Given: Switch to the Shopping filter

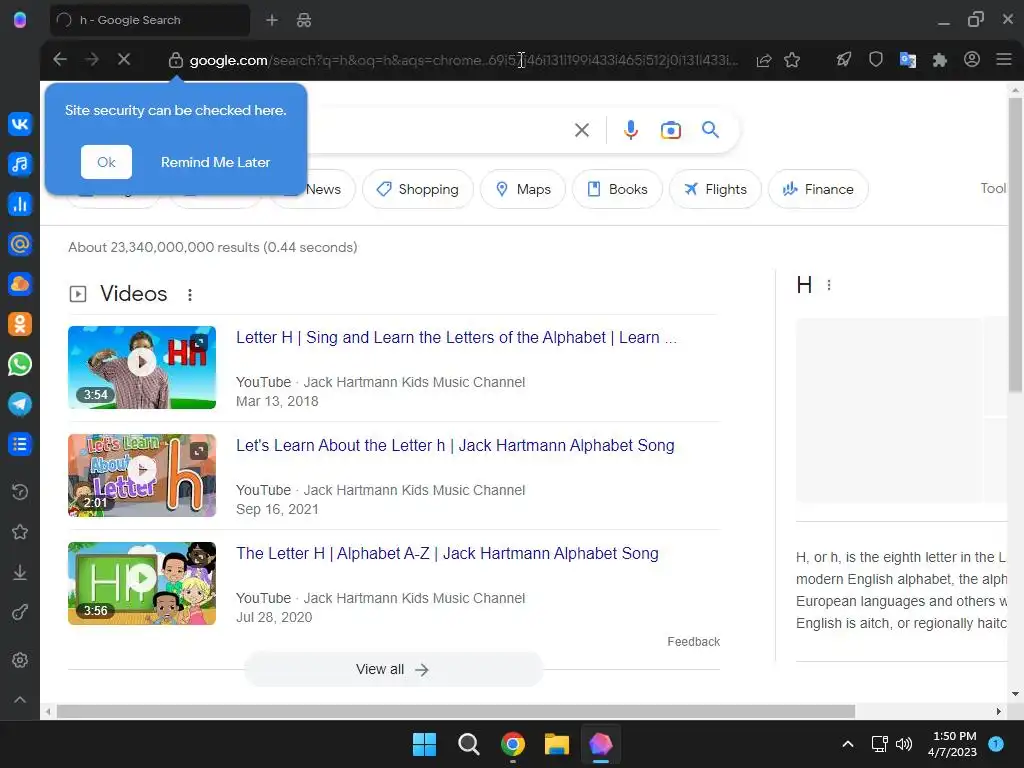Looking at the screenshot, I should [418, 189].
